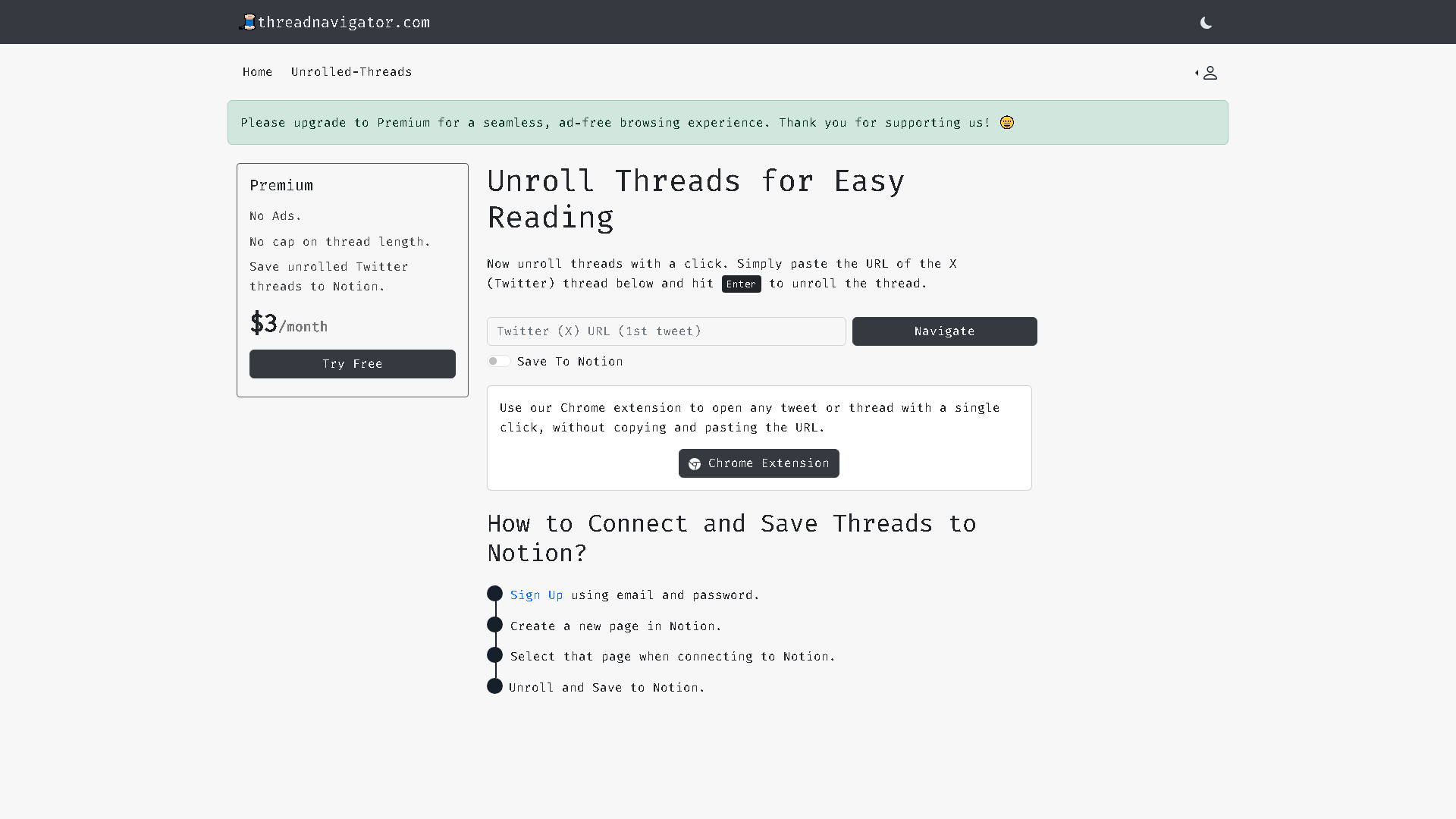
Task: Click the Chrome icon inside the extension button
Action: click(x=695, y=463)
